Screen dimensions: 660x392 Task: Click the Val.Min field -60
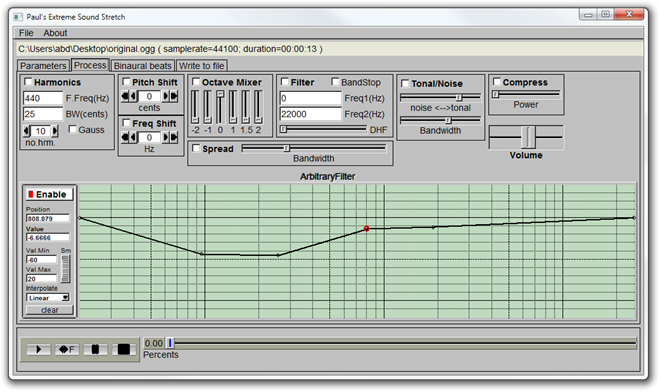[x=41, y=260]
